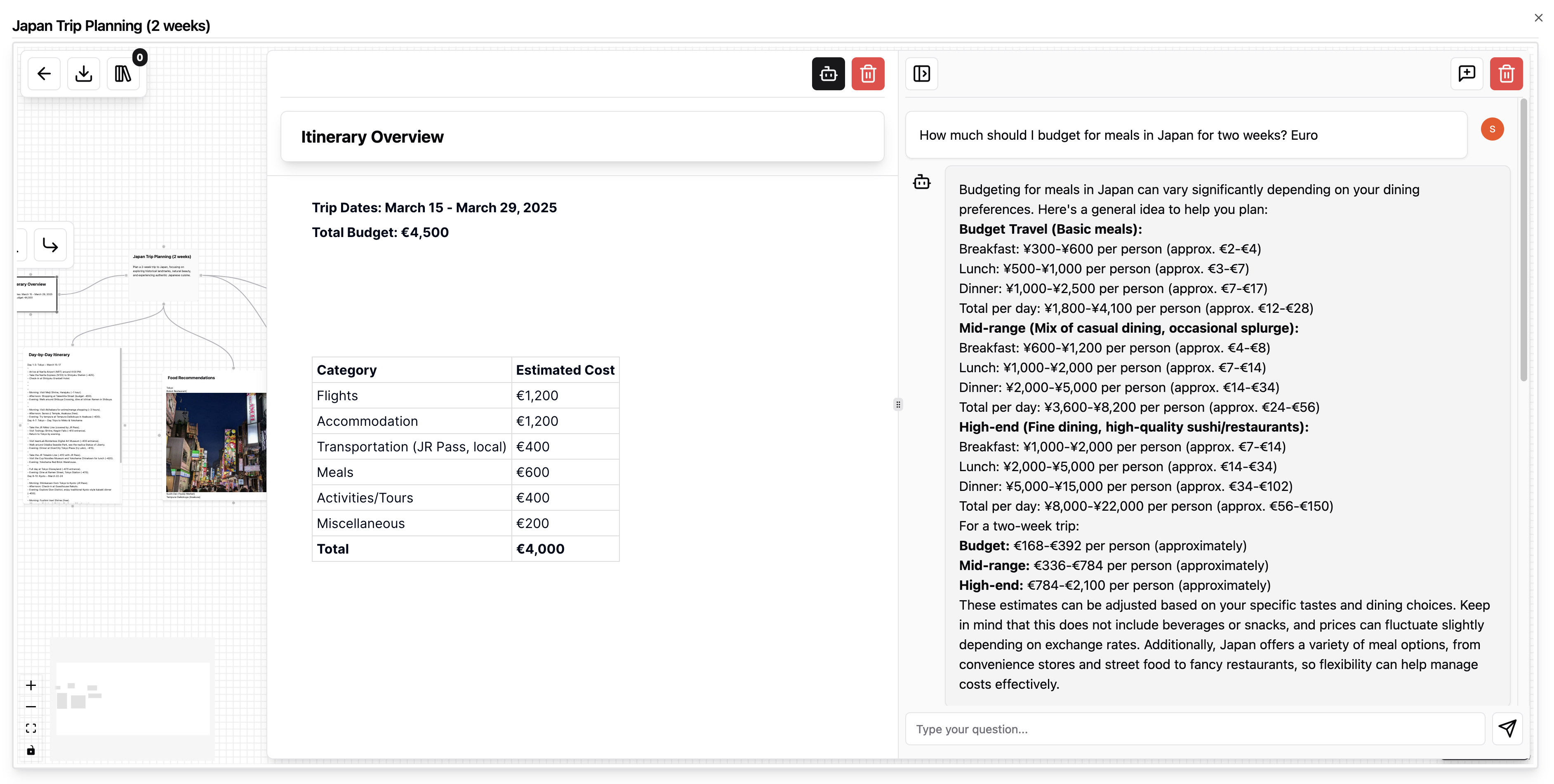Click the Estimated Cost table header
1554x784 pixels.
click(565, 370)
